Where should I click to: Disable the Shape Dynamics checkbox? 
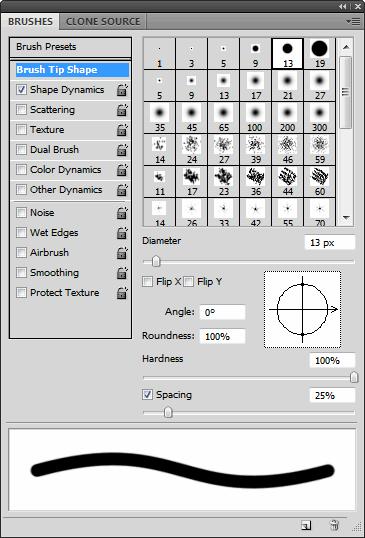pyautogui.click(x=21, y=90)
